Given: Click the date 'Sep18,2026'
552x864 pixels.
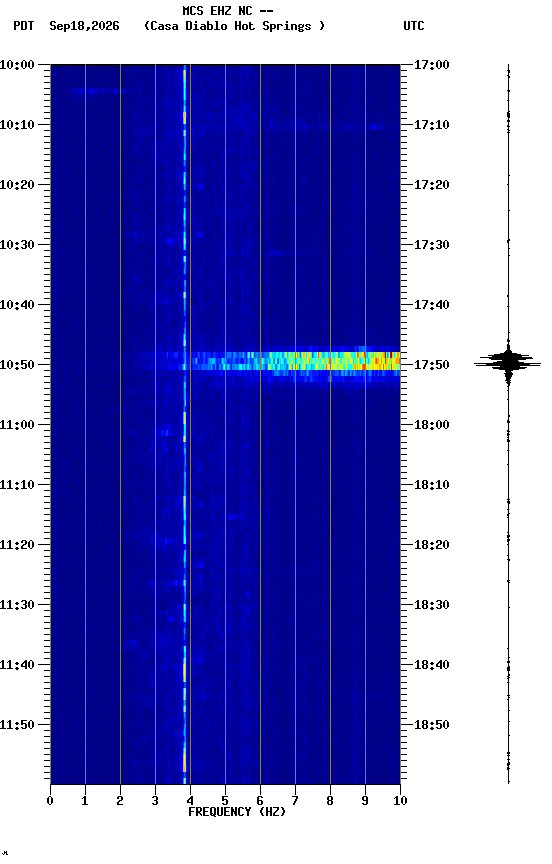Looking at the screenshot, I should click(x=84, y=26).
